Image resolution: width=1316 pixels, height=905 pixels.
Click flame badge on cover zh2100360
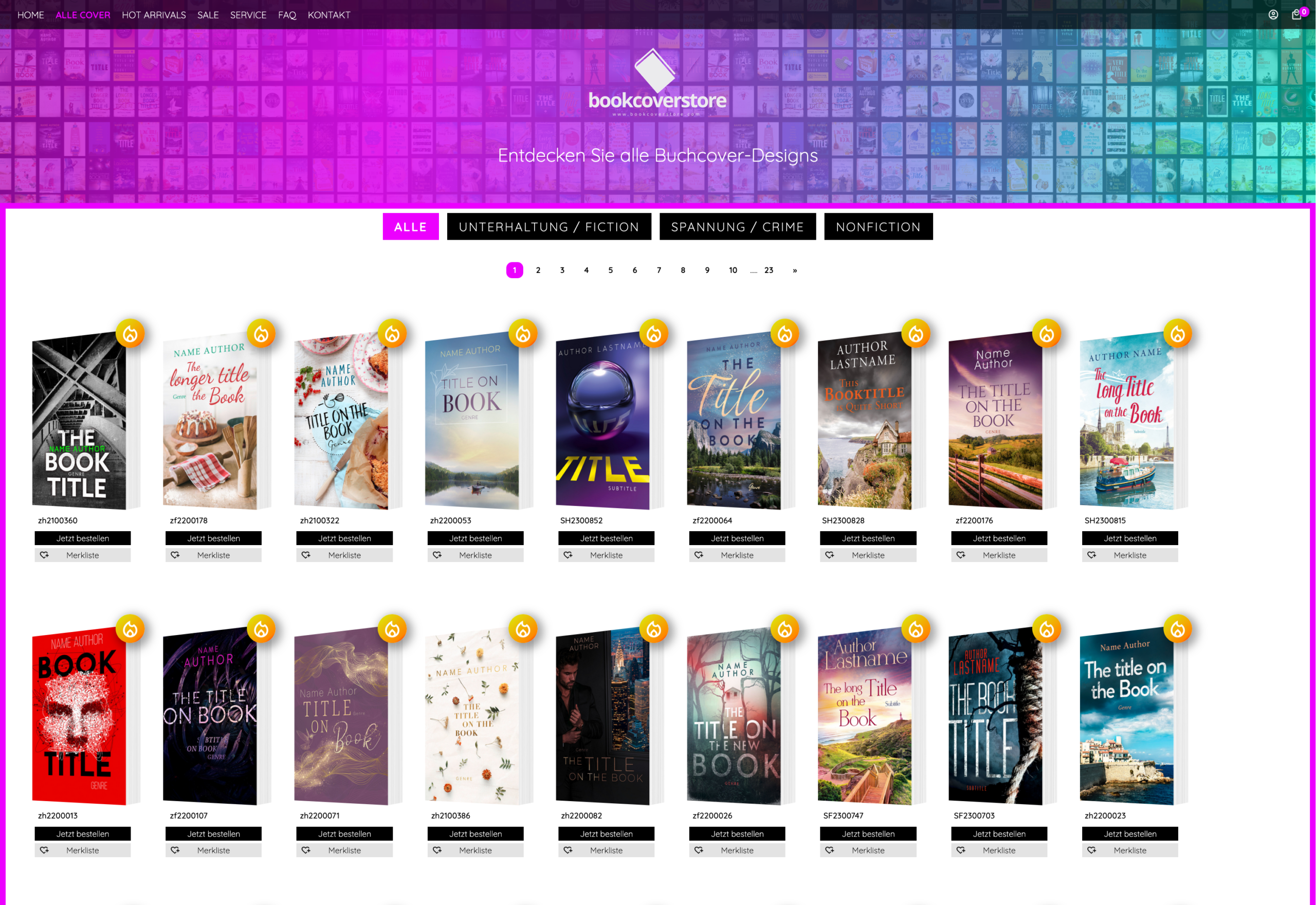(x=131, y=333)
